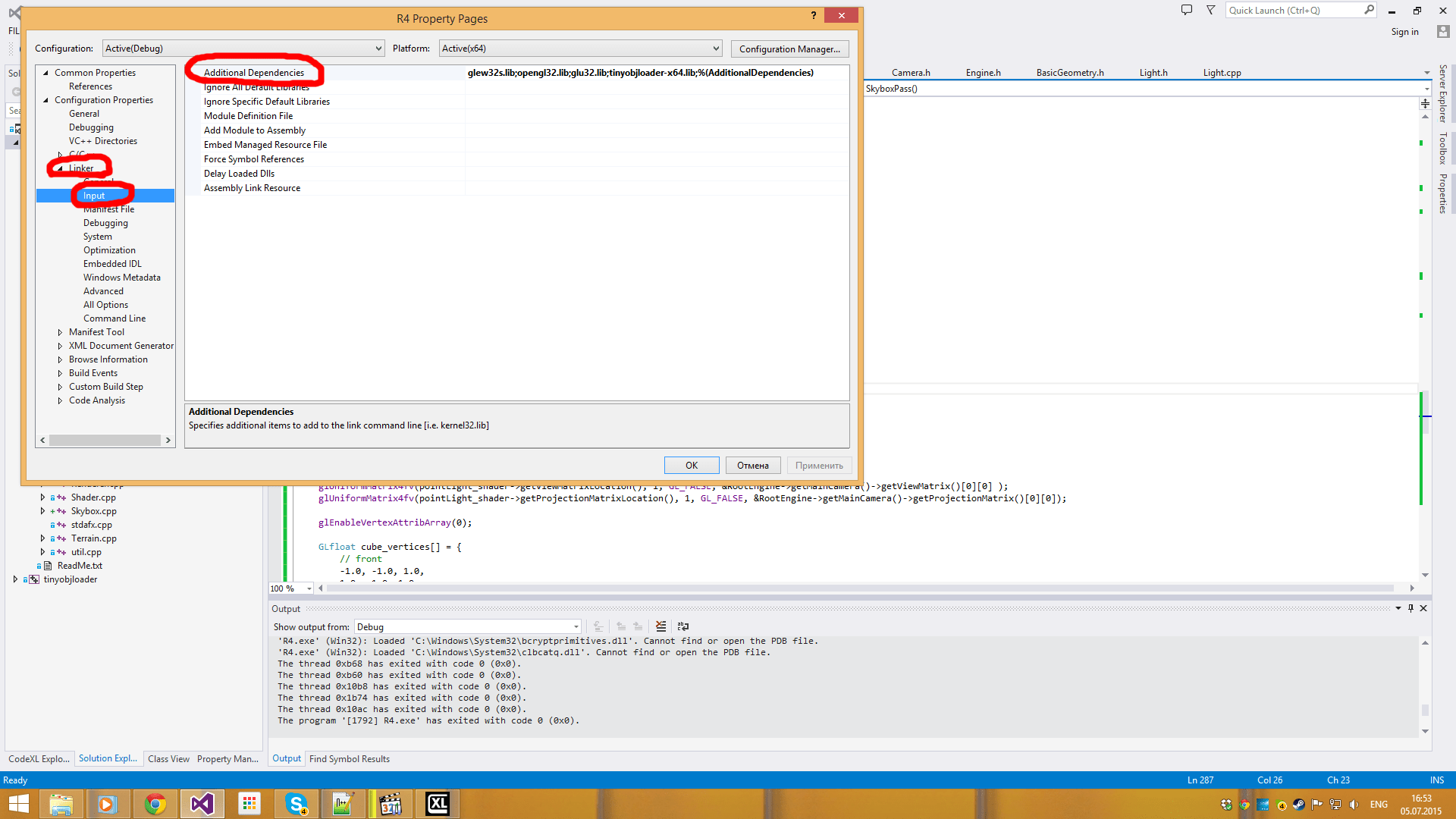Toggle messages from previous sessions
Screen dimensions: 1456x819
pyautogui.click(x=599, y=626)
